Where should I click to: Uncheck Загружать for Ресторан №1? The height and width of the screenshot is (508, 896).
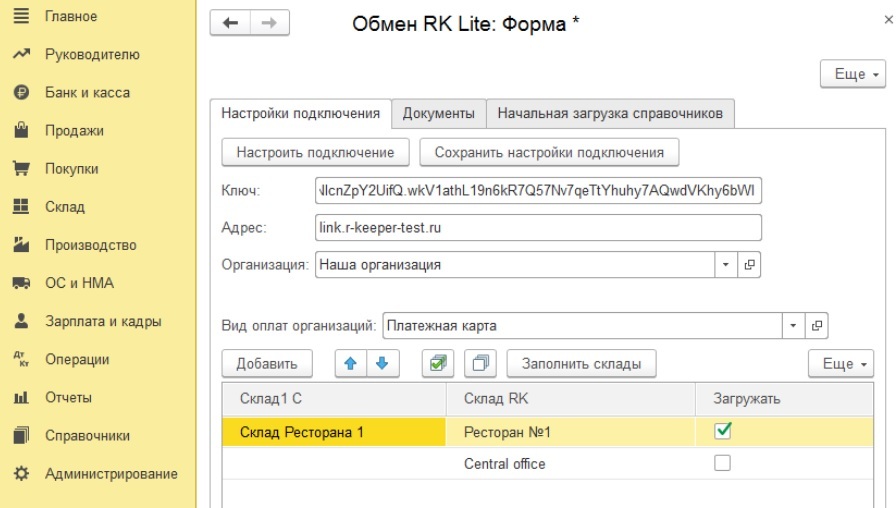click(x=723, y=430)
